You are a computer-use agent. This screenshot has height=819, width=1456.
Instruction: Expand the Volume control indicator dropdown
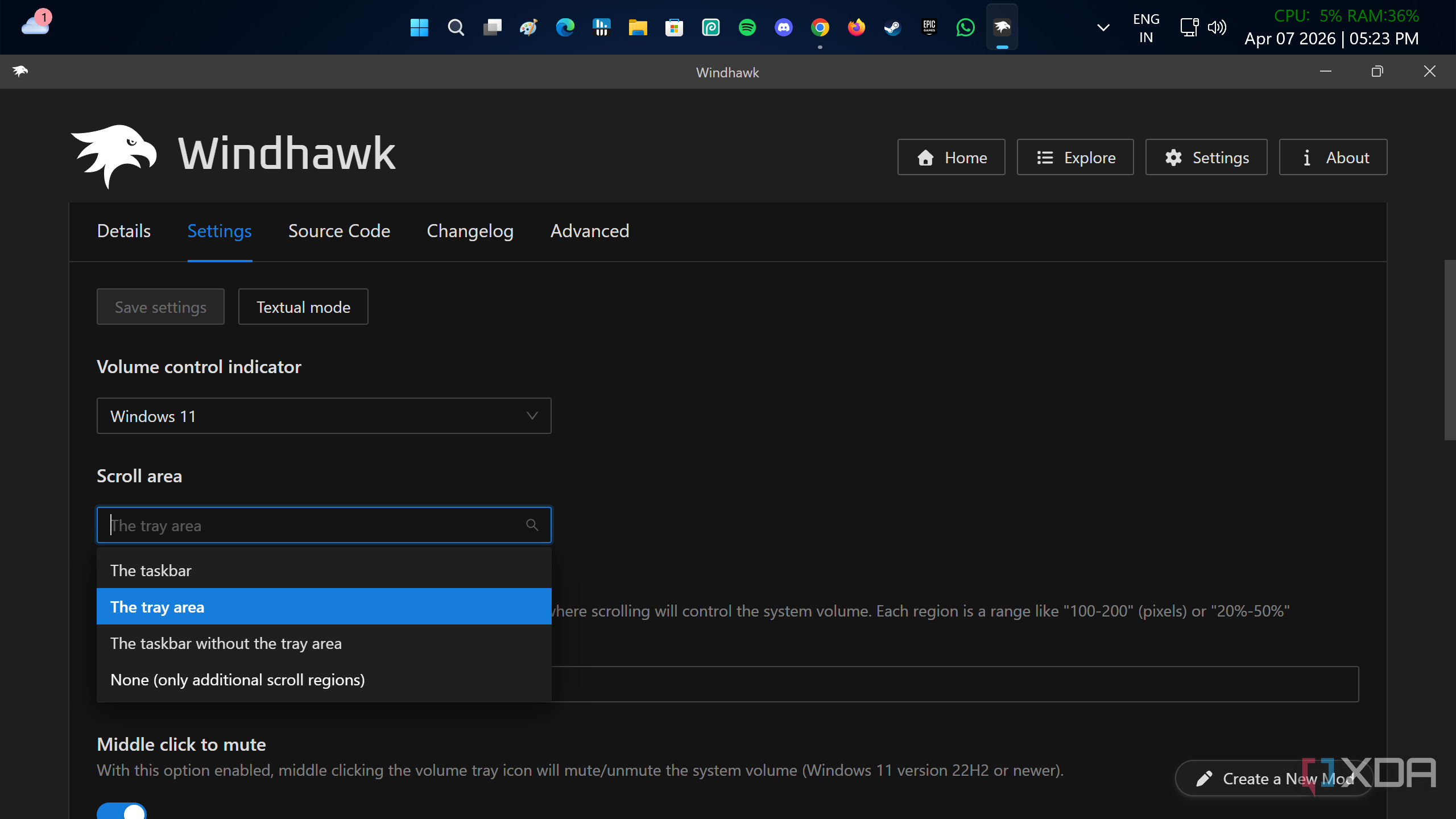click(324, 416)
